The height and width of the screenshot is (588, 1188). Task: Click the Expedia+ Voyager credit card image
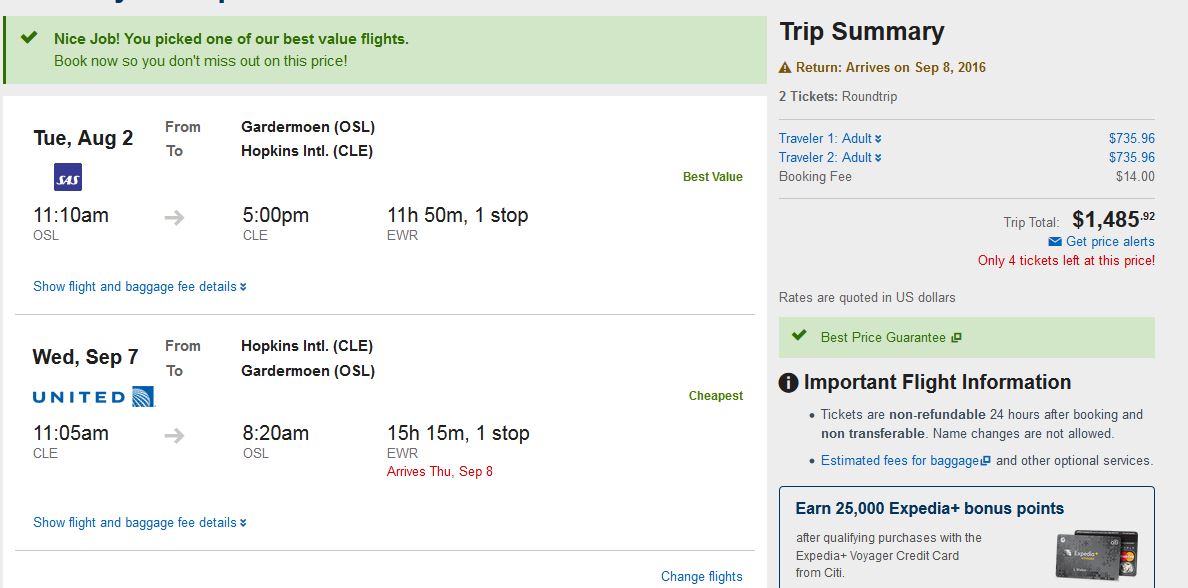pos(1096,555)
